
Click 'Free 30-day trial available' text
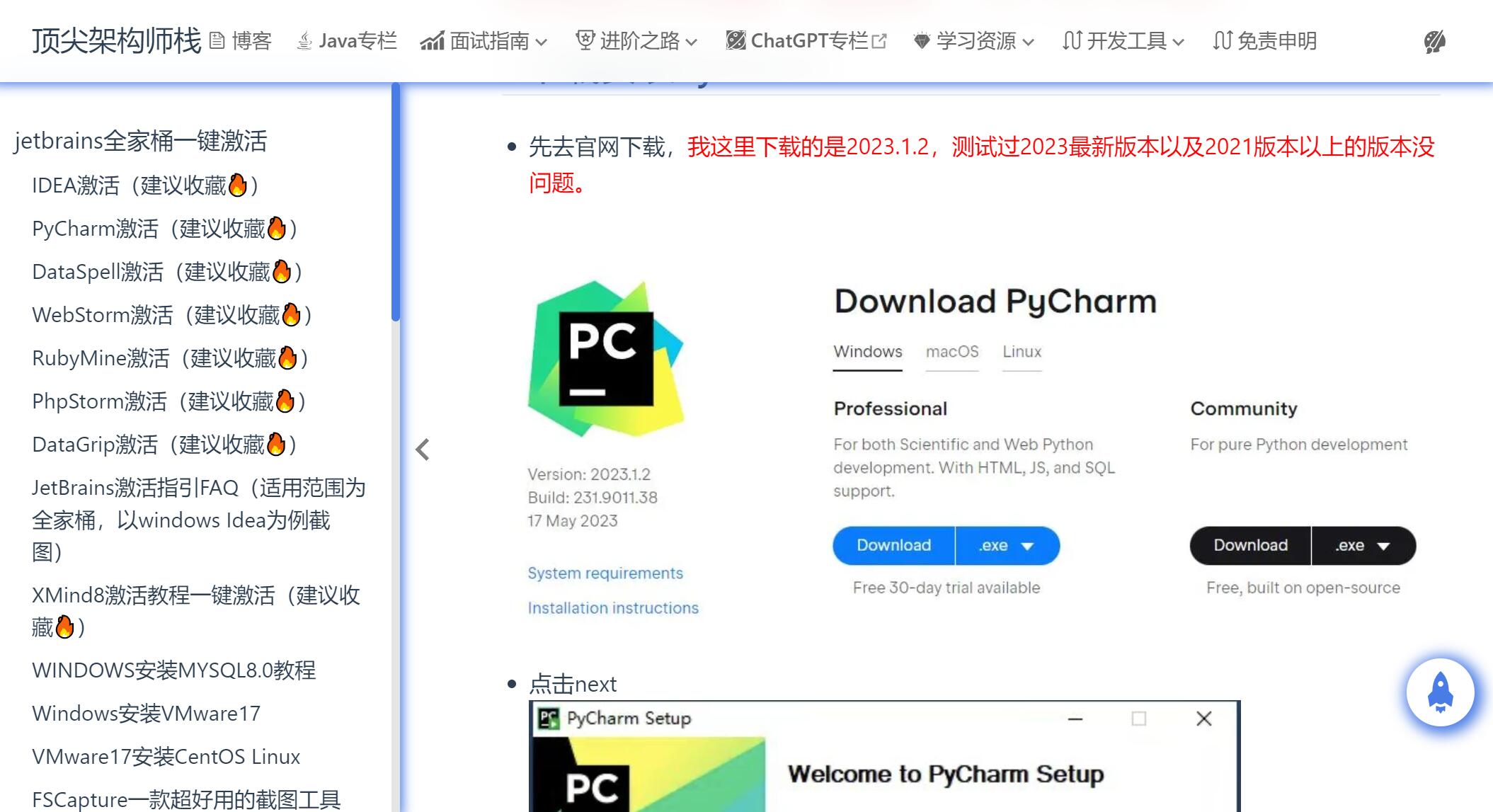pyautogui.click(x=946, y=588)
